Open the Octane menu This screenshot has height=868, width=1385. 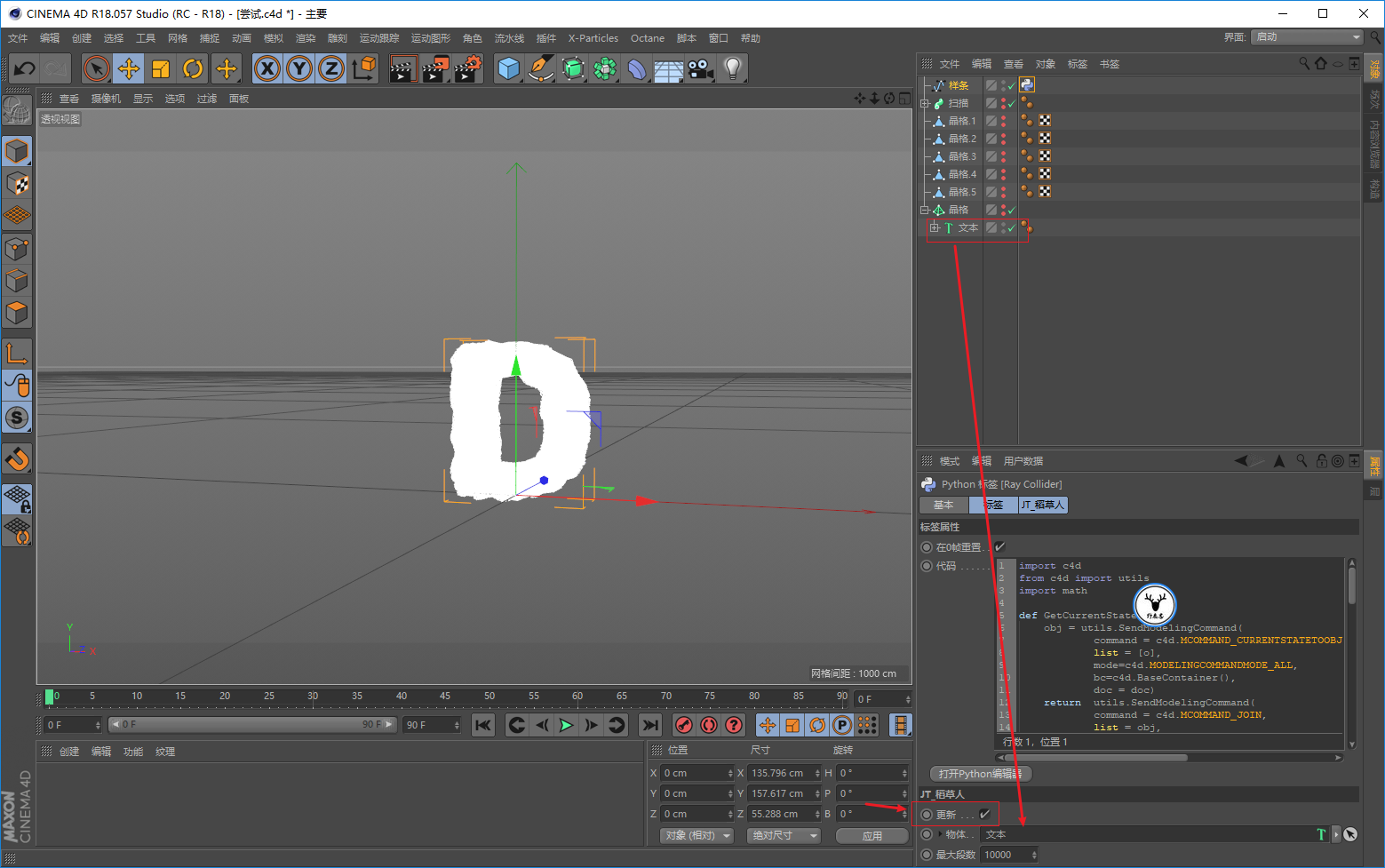point(648,38)
